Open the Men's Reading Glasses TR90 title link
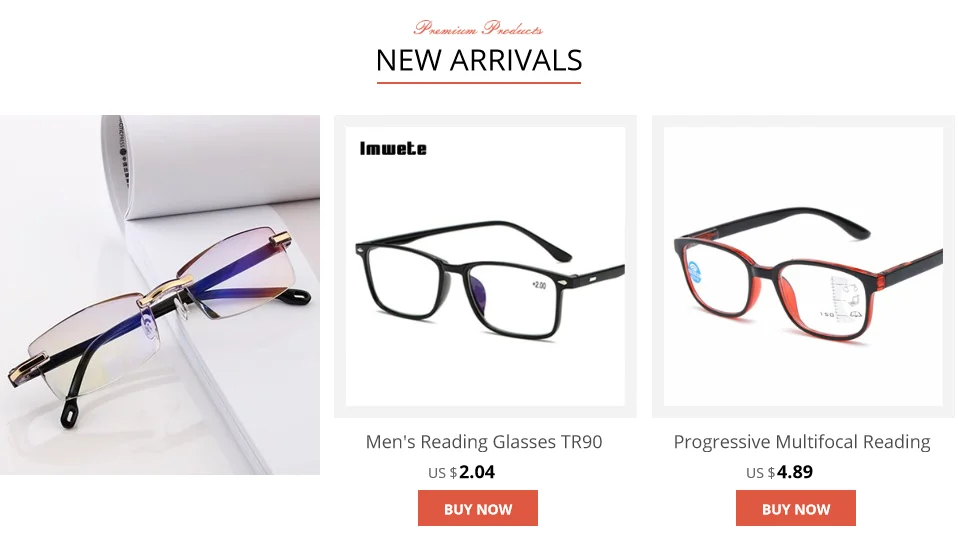The height and width of the screenshot is (550, 958). point(484,441)
